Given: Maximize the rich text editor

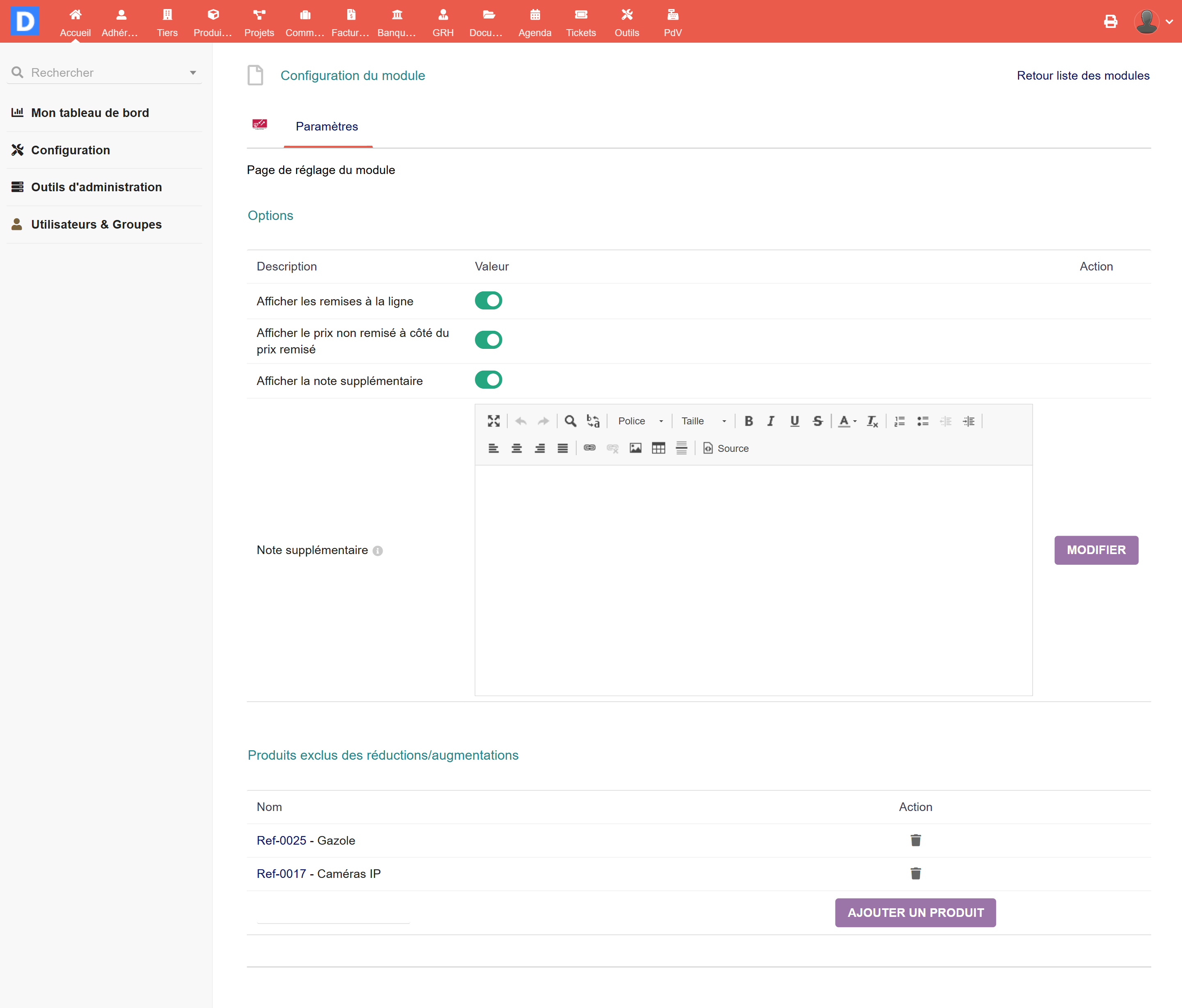Looking at the screenshot, I should [x=493, y=421].
